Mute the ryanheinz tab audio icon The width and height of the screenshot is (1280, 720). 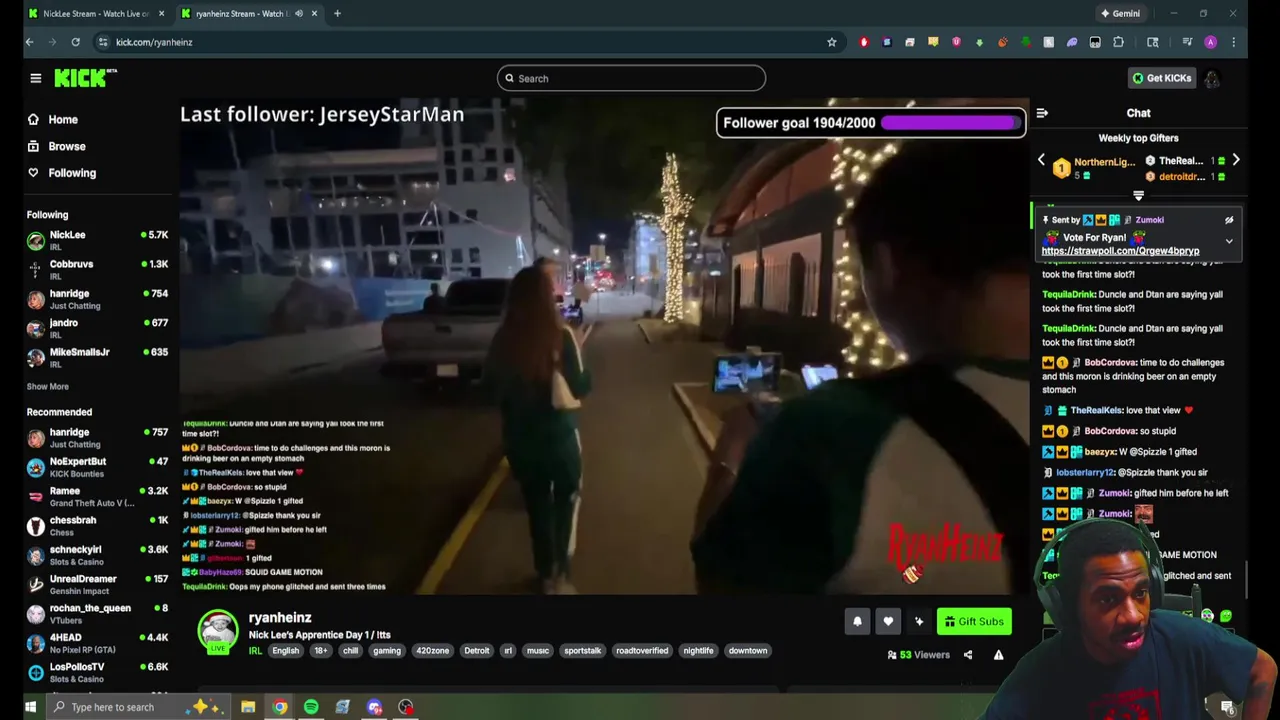298,14
